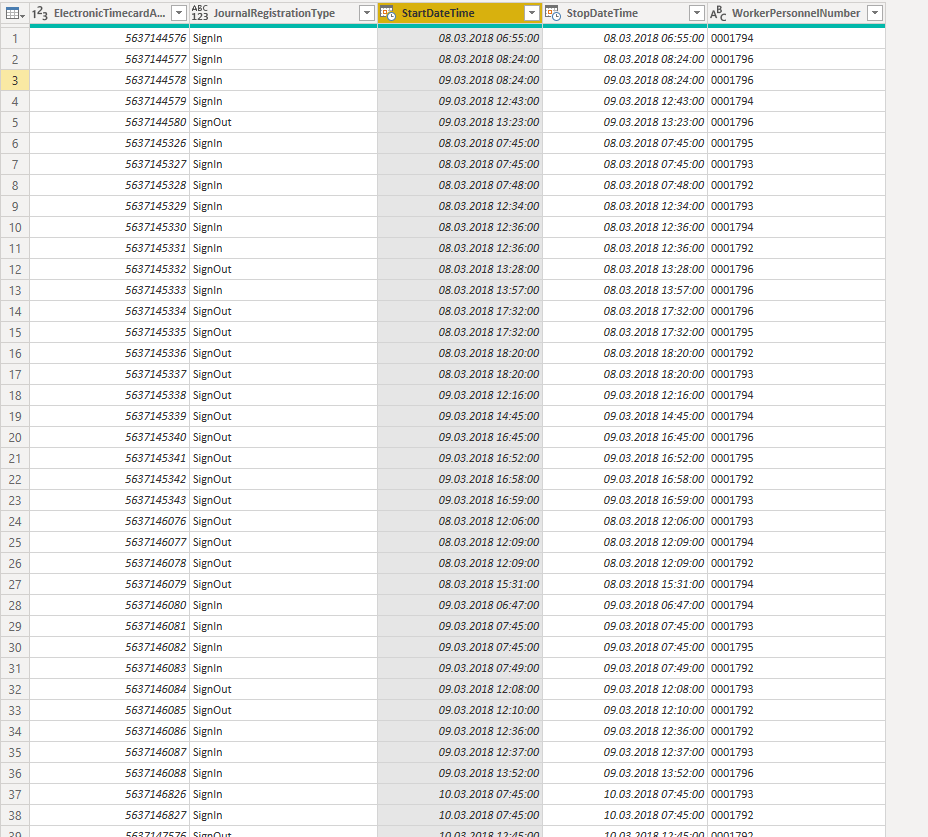Viewport: 928px width, 837px height.
Task: Click cell 5637146826
Action: 109,795
